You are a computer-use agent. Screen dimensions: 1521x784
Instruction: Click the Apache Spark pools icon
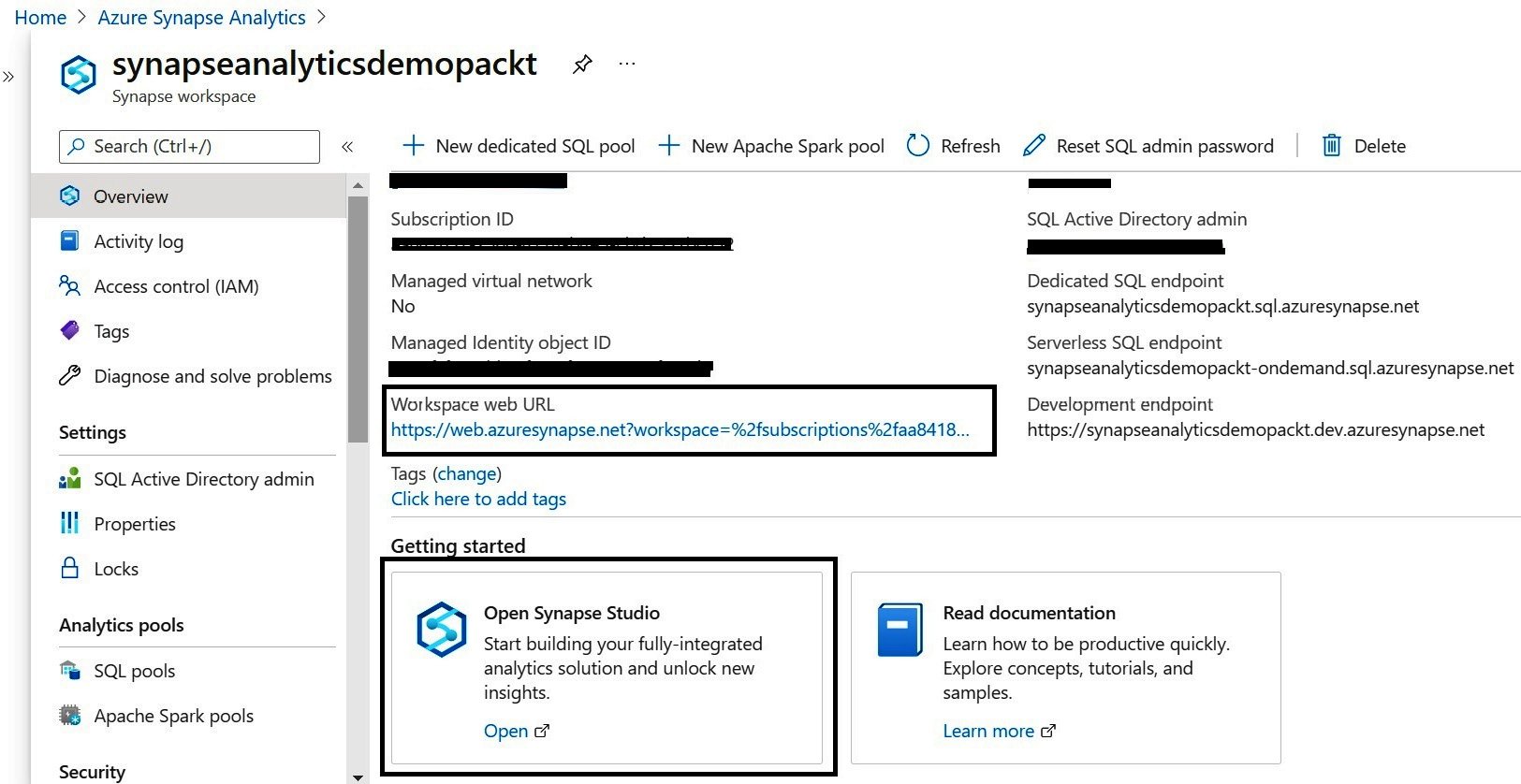[70, 715]
